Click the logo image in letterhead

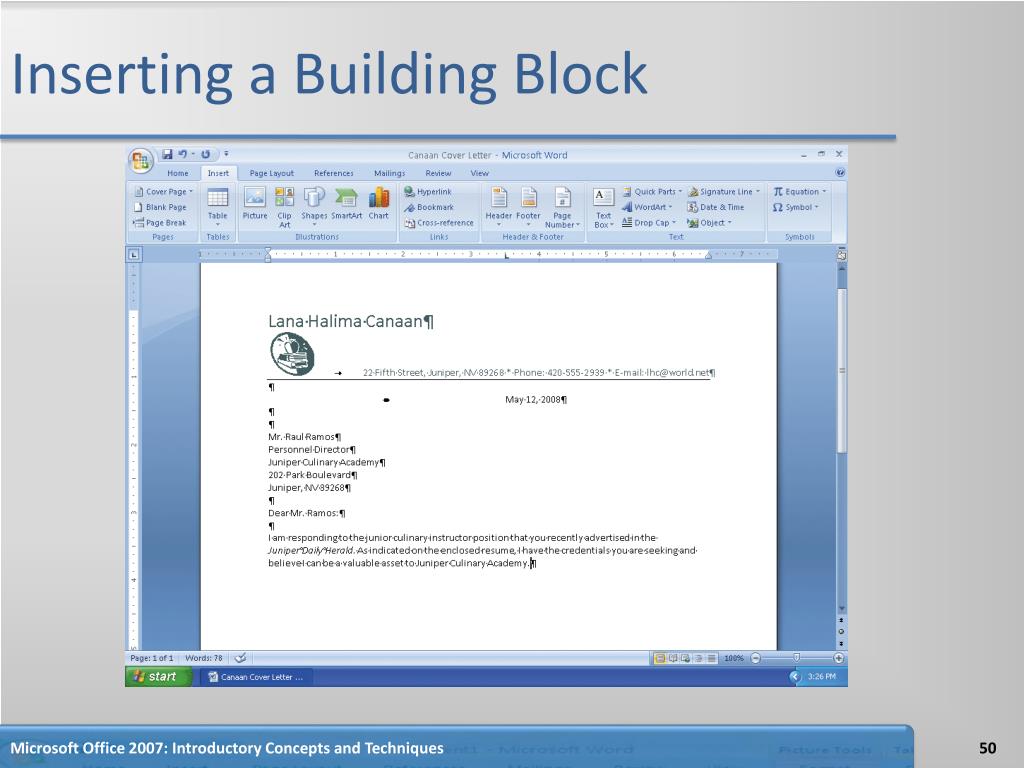click(292, 354)
